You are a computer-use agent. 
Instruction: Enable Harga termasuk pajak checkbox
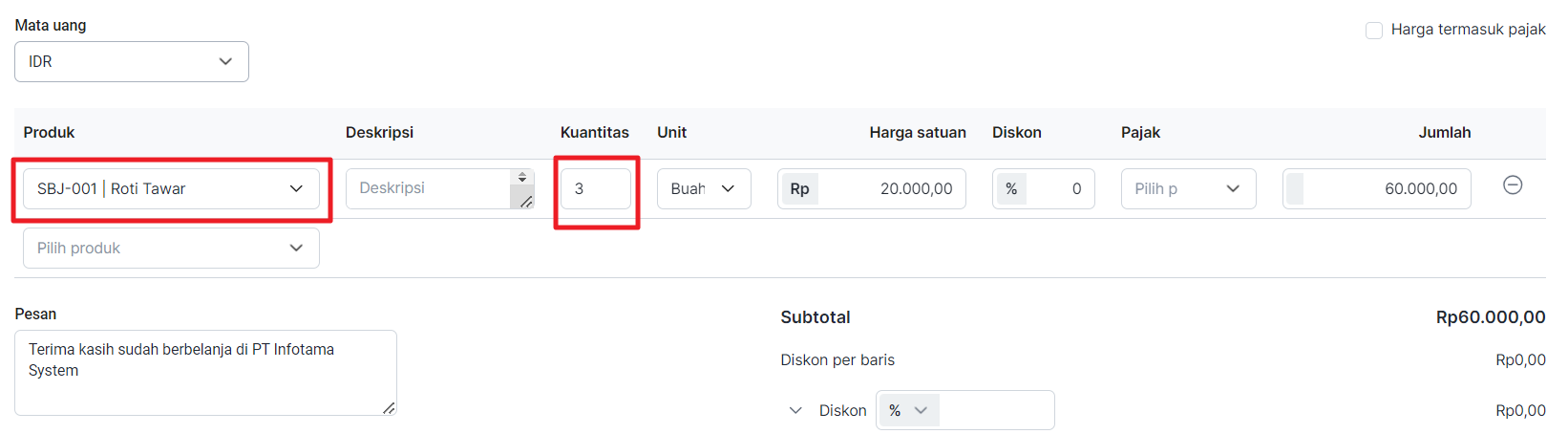1374,31
